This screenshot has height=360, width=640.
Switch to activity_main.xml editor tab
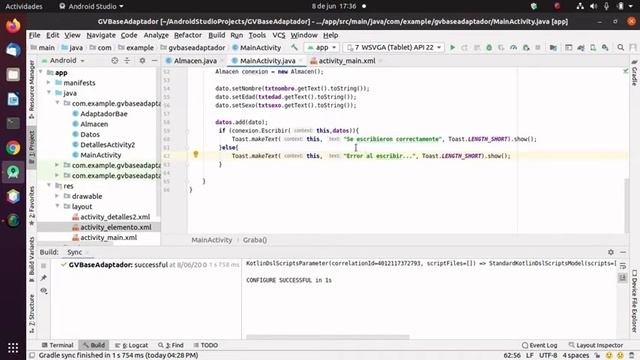click(346, 61)
